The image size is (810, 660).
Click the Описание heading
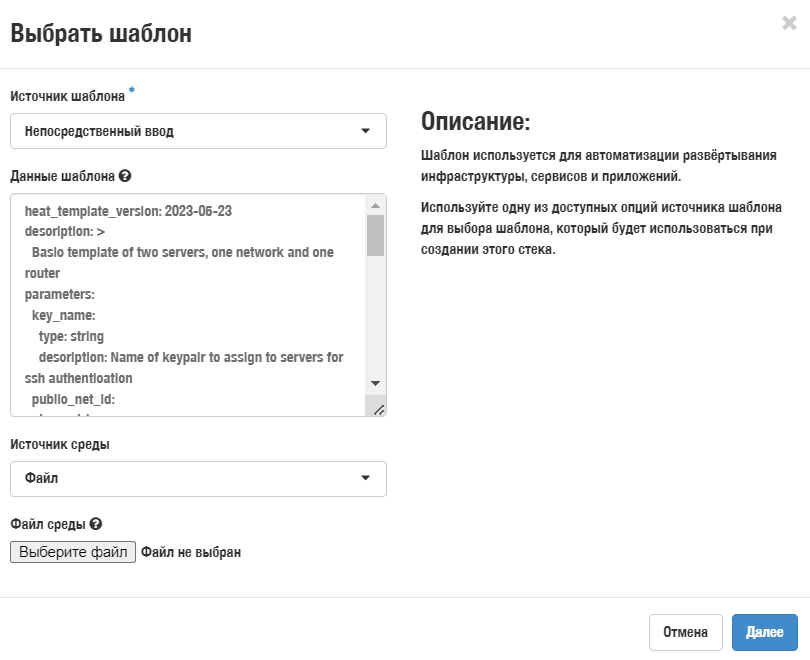[x=475, y=123]
